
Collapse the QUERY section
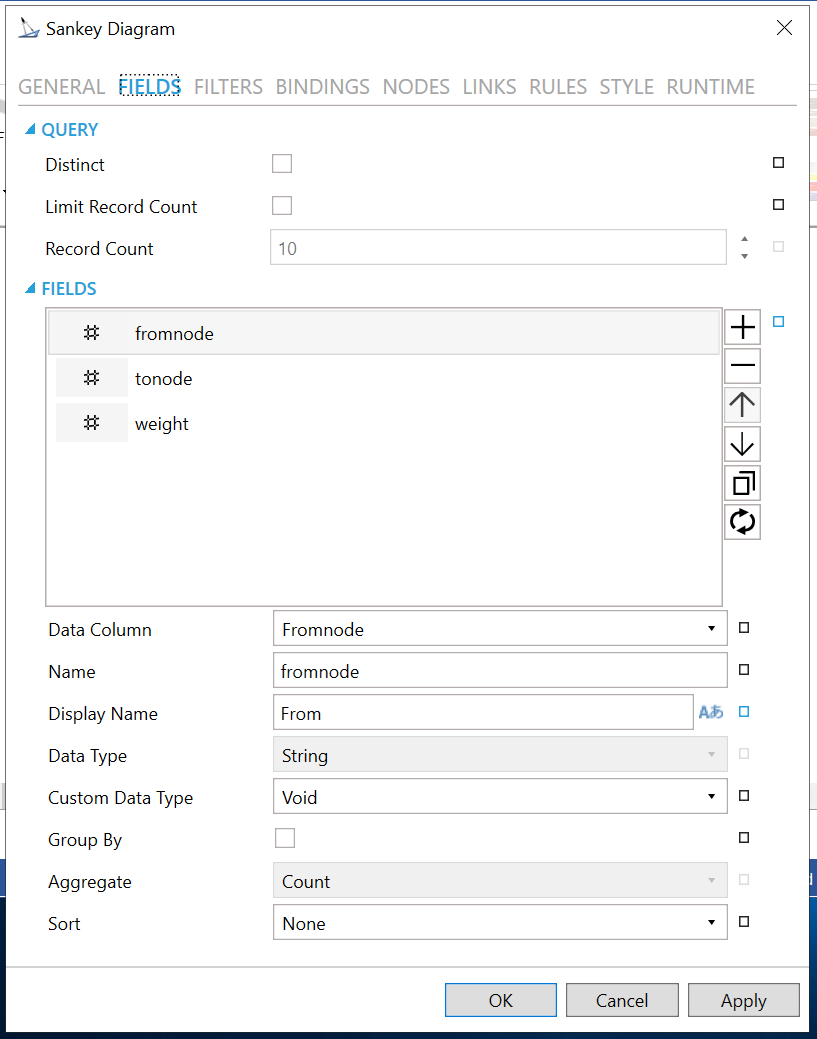[31, 129]
